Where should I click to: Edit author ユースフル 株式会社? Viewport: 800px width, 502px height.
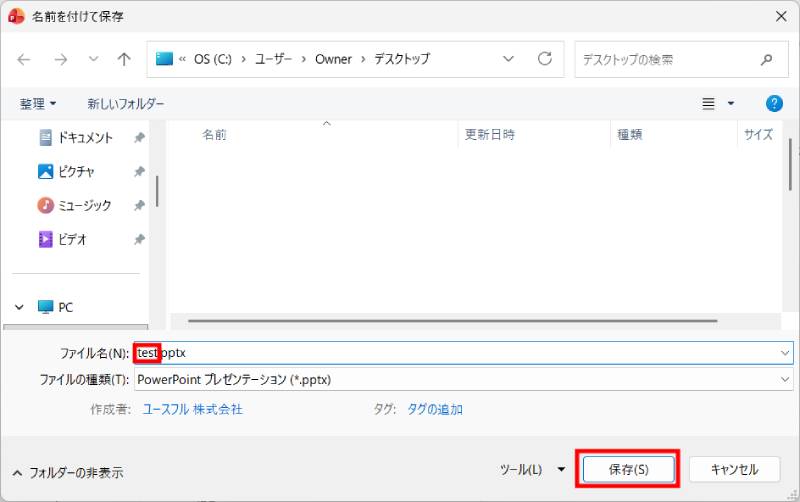tap(192, 409)
